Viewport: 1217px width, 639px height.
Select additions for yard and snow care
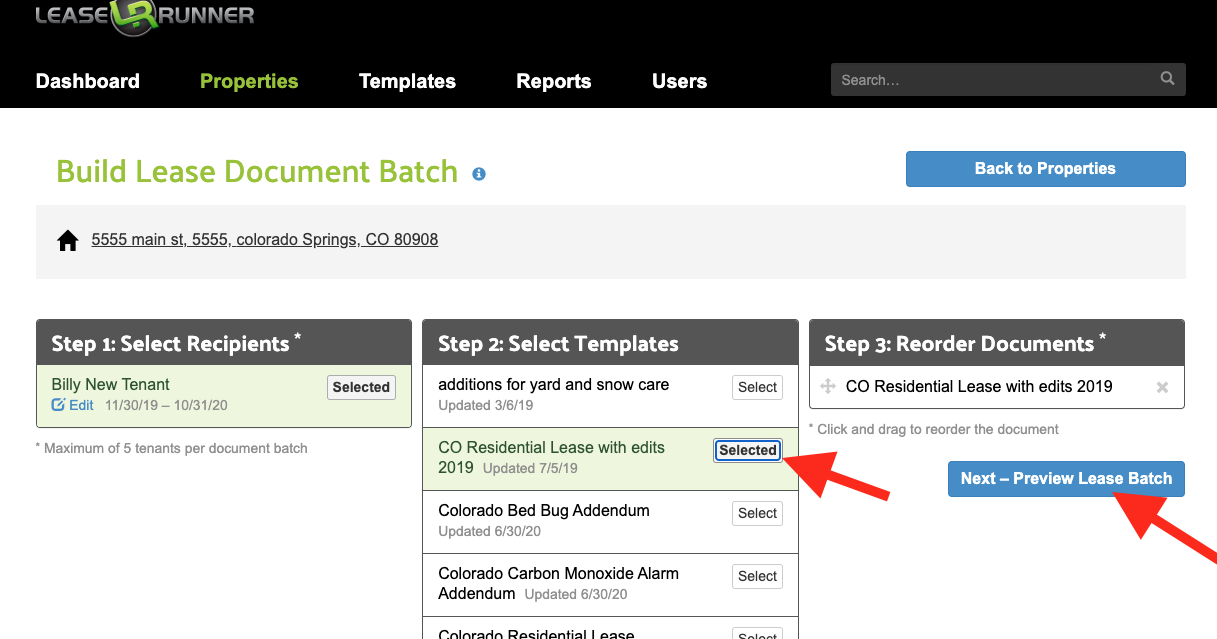[757, 388]
